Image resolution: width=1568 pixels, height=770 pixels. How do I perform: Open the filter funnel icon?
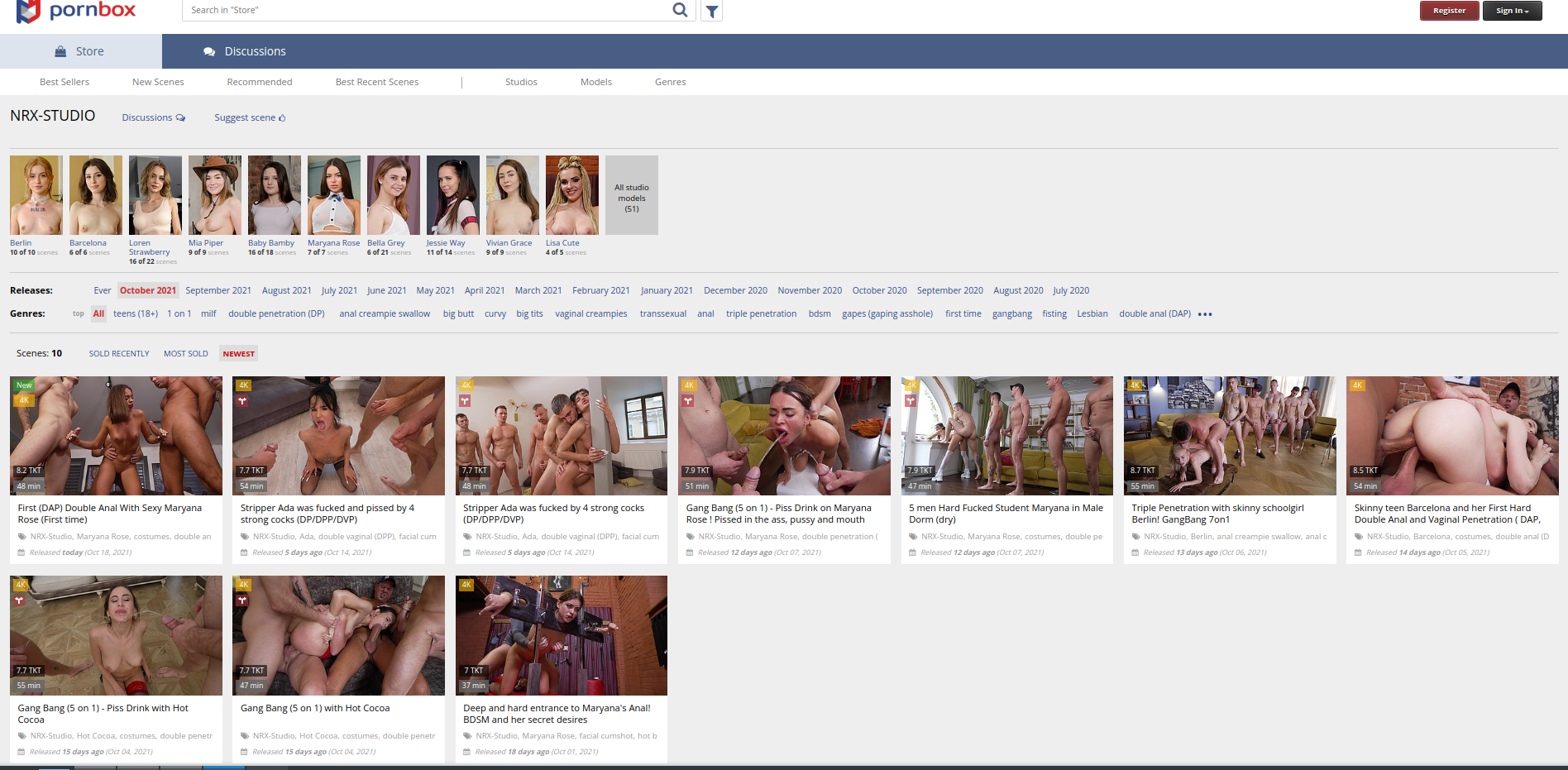pyautogui.click(x=711, y=11)
